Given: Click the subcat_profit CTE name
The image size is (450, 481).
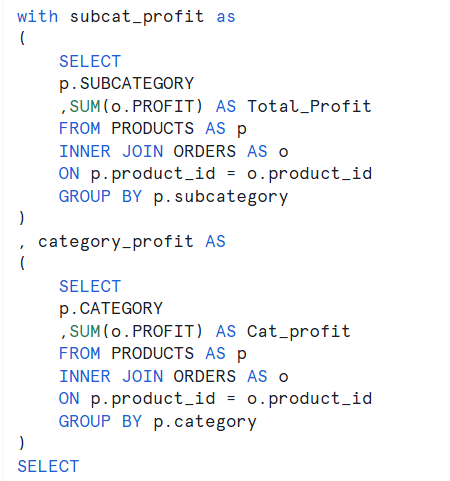Looking at the screenshot, I should click(137, 17).
